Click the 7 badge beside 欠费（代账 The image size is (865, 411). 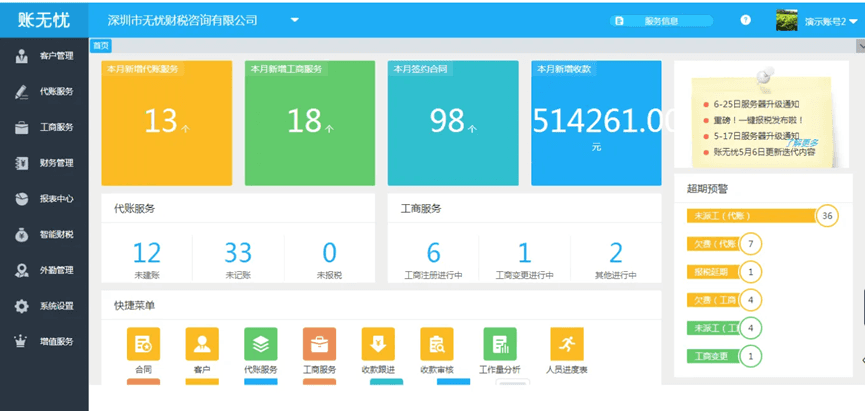pyautogui.click(x=750, y=243)
